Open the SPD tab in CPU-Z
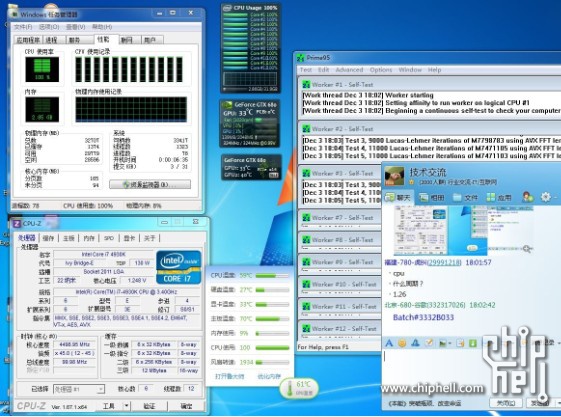The width and height of the screenshot is (561, 417). point(109,238)
